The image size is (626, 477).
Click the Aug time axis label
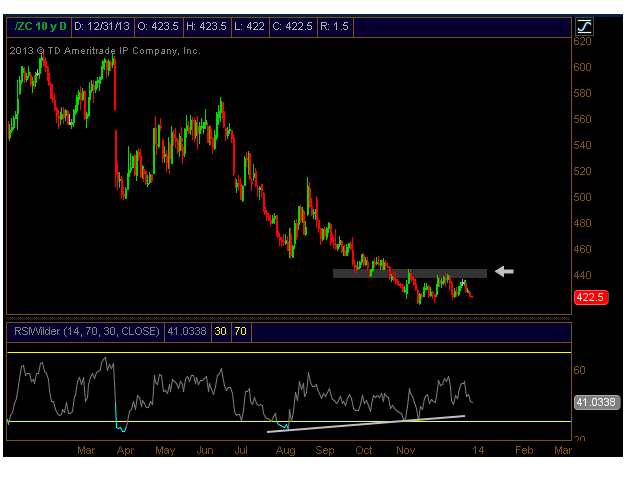[285, 450]
